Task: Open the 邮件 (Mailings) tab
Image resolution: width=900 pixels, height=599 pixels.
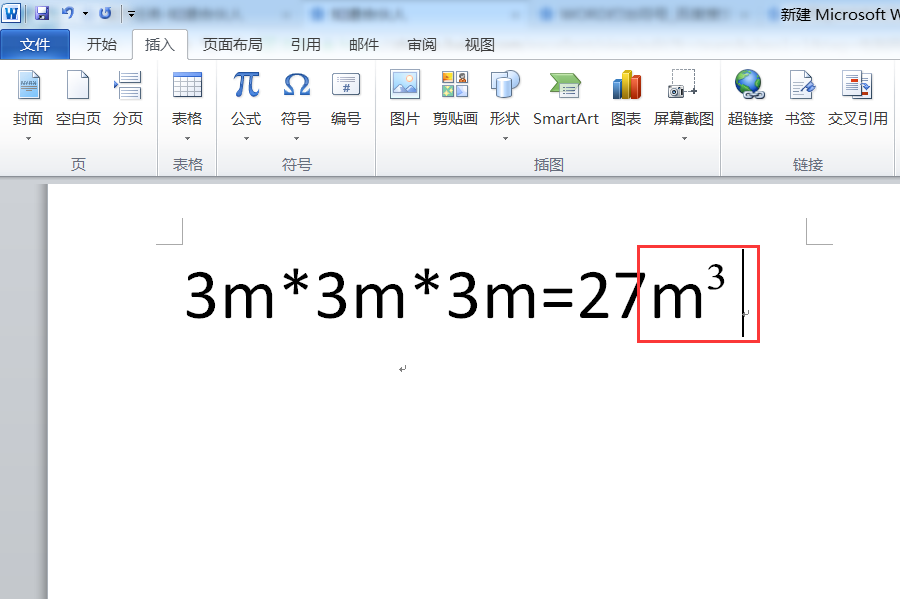Action: tap(364, 45)
